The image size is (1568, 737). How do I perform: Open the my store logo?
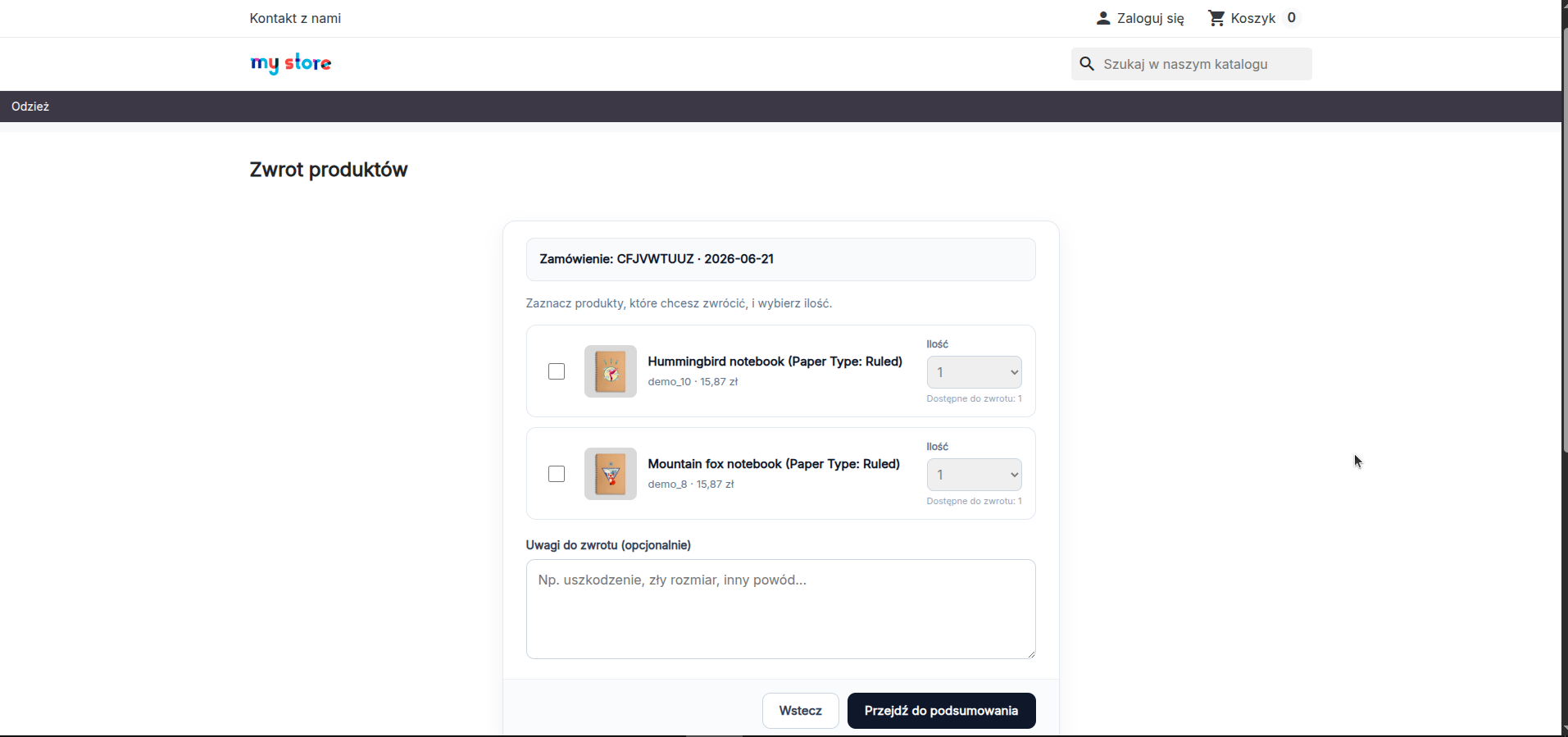[x=291, y=64]
